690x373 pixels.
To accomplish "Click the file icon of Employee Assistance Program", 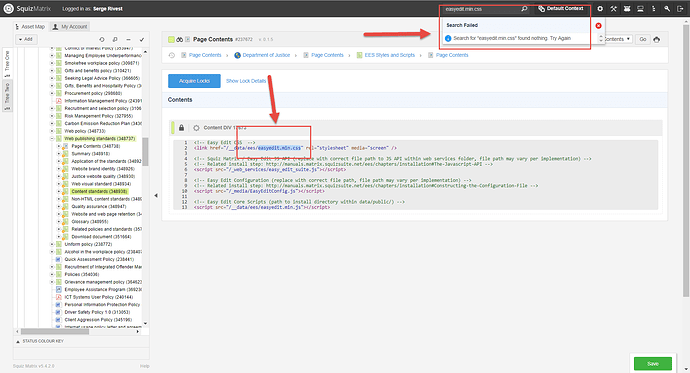I will point(59,289).
